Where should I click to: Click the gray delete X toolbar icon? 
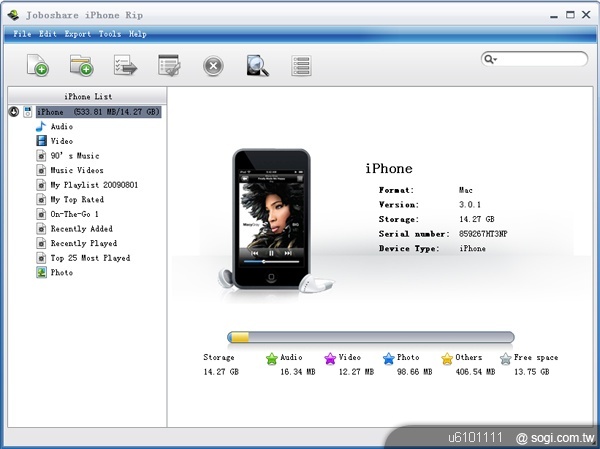[213, 66]
